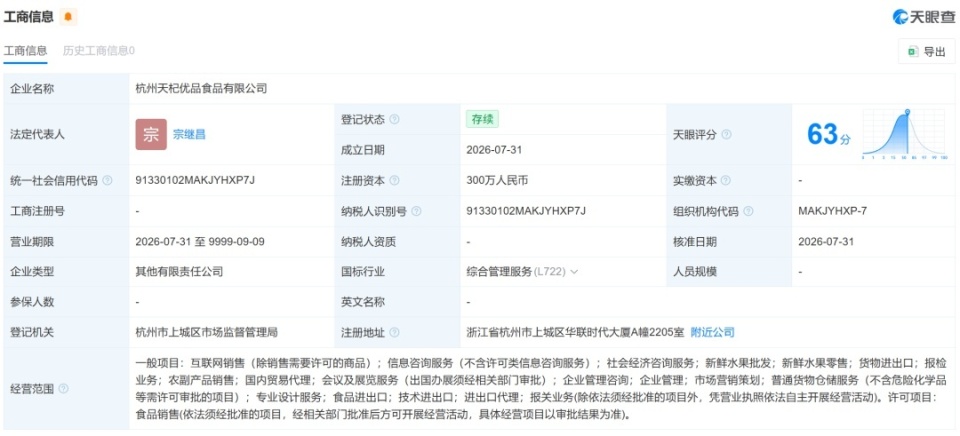Click the 纳税人资质 label cell
Image resolution: width=960 pixels, height=436 pixels.
coord(397,242)
